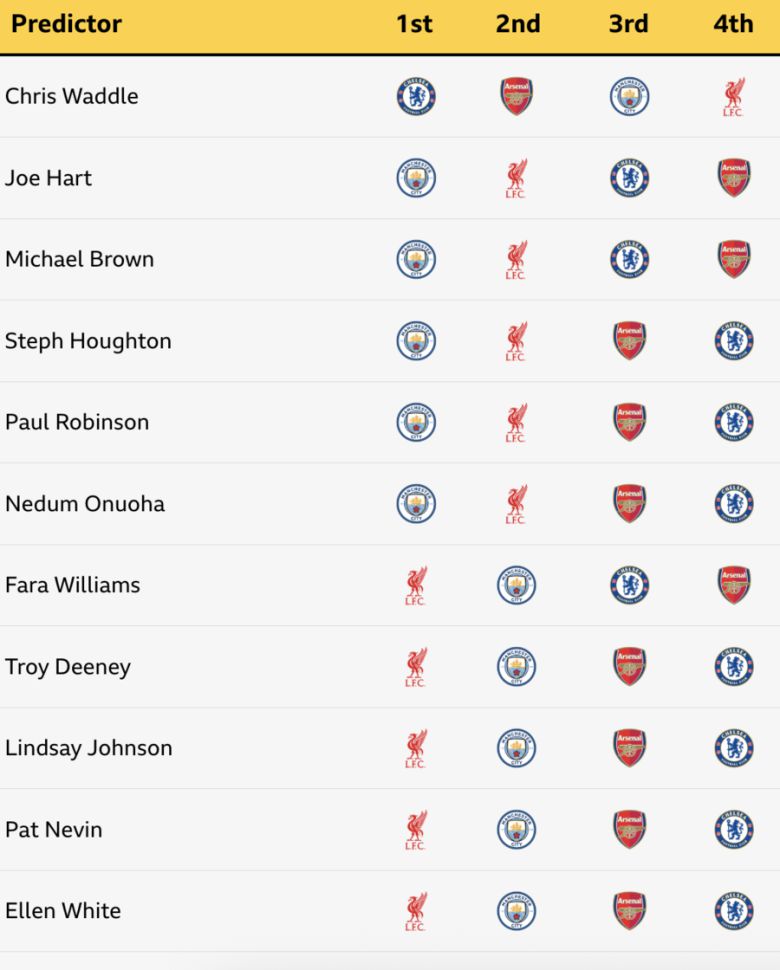Click Chris Waddle's 2nd place Arsenal badge
Viewport: 780px width, 970px height.
point(516,97)
